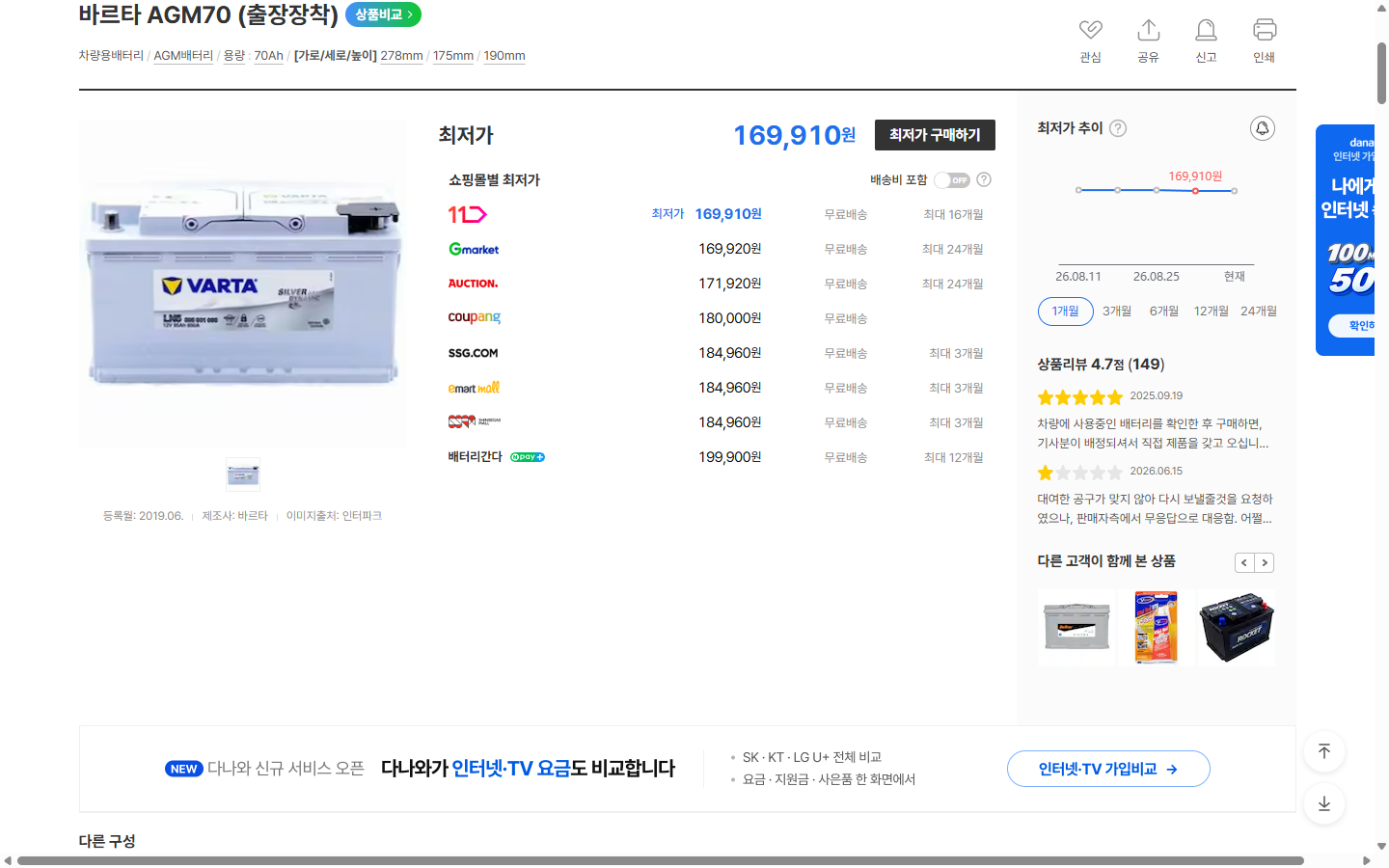Click the 11번가 최대 16개월 installment text

[953, 214]
